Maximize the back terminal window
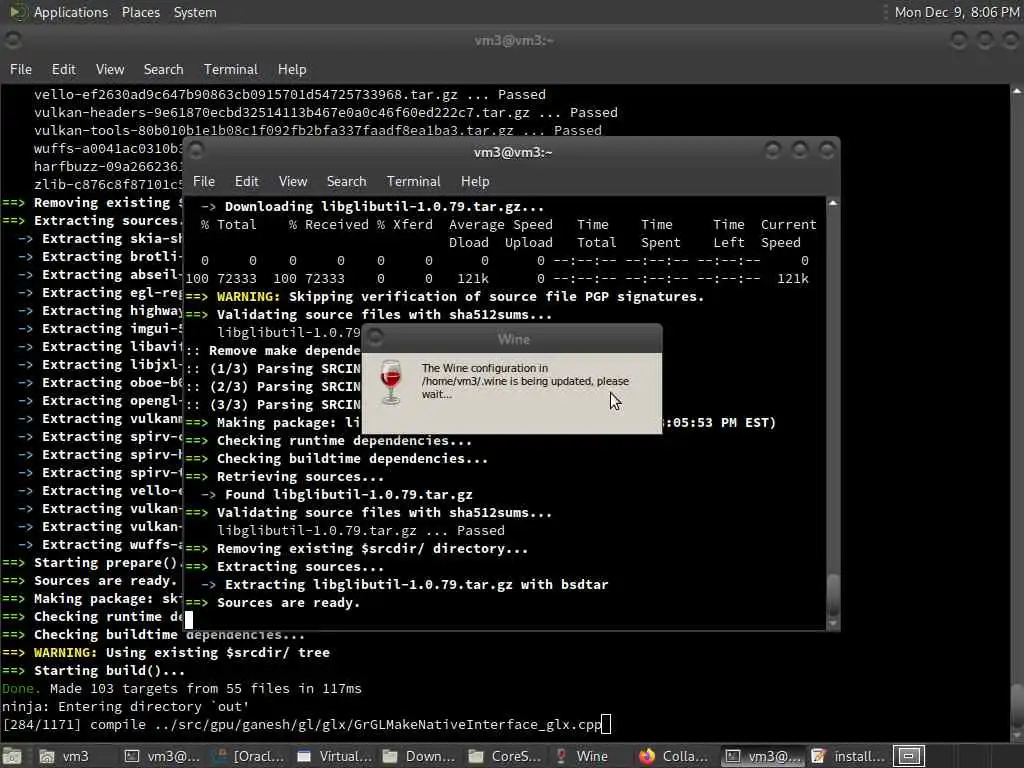The height and width of the screenshot is (768, 1024). click(985, 40)
